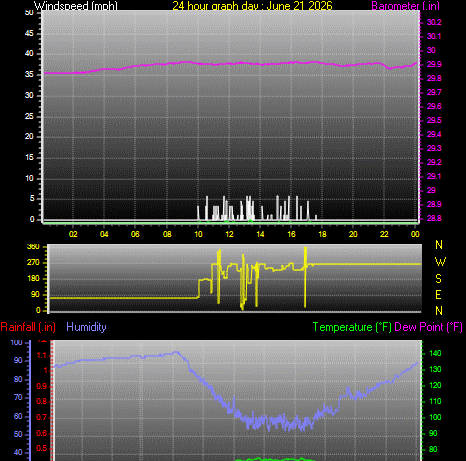The height and width of the screenshot is (461, 466).
Task: Click the 04 hour label on time axis
Action: click(x=104, y=234)
